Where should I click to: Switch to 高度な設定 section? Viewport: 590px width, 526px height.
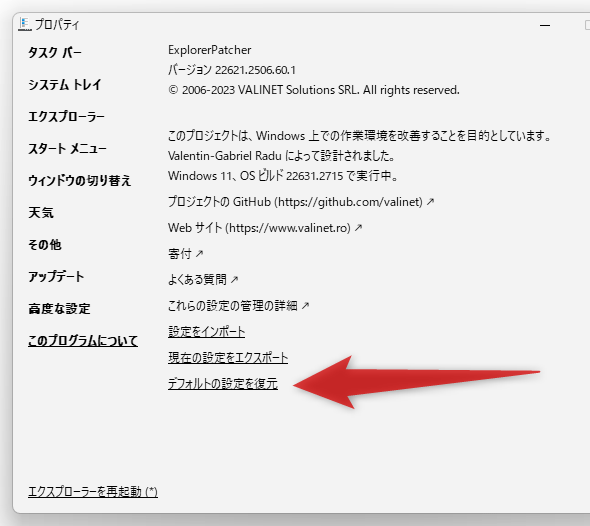click(x=59, y=309)
